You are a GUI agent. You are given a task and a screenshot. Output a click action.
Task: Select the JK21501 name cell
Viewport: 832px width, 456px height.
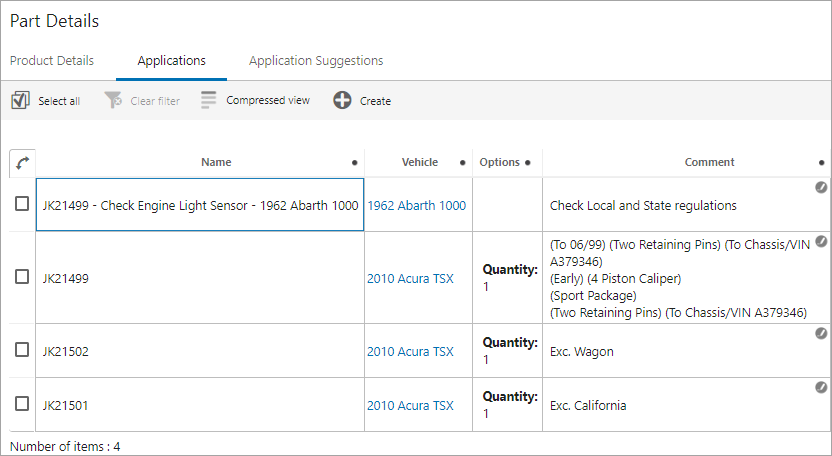point(200,405)
